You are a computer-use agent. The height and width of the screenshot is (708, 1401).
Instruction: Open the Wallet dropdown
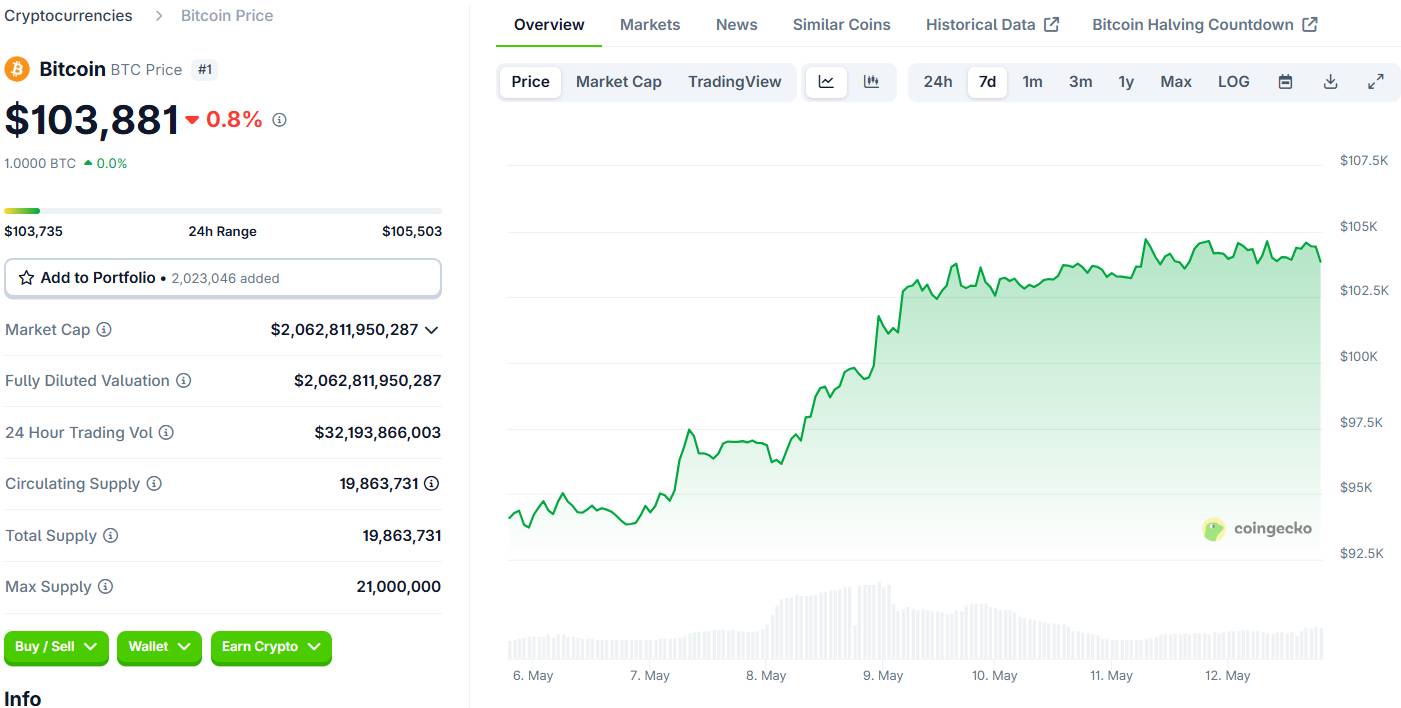click(159, 647)
